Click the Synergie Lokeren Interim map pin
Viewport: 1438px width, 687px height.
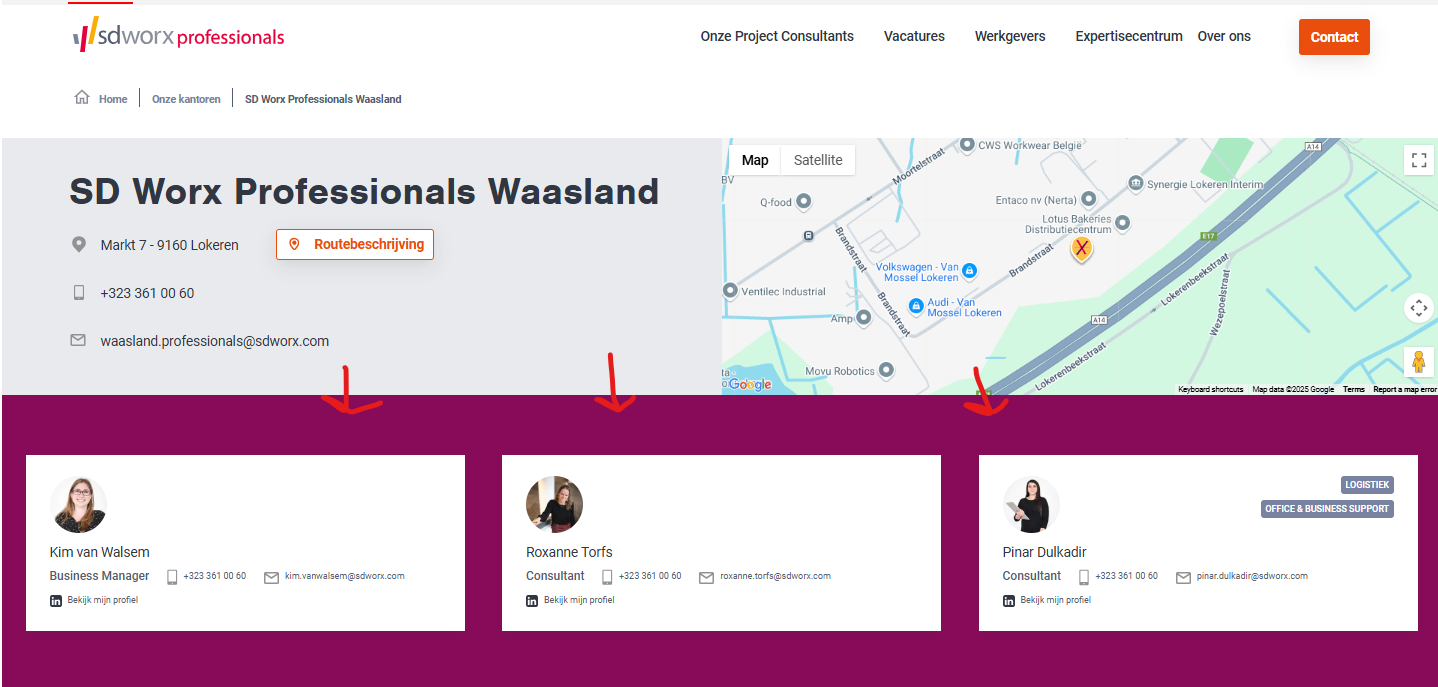1135,183
